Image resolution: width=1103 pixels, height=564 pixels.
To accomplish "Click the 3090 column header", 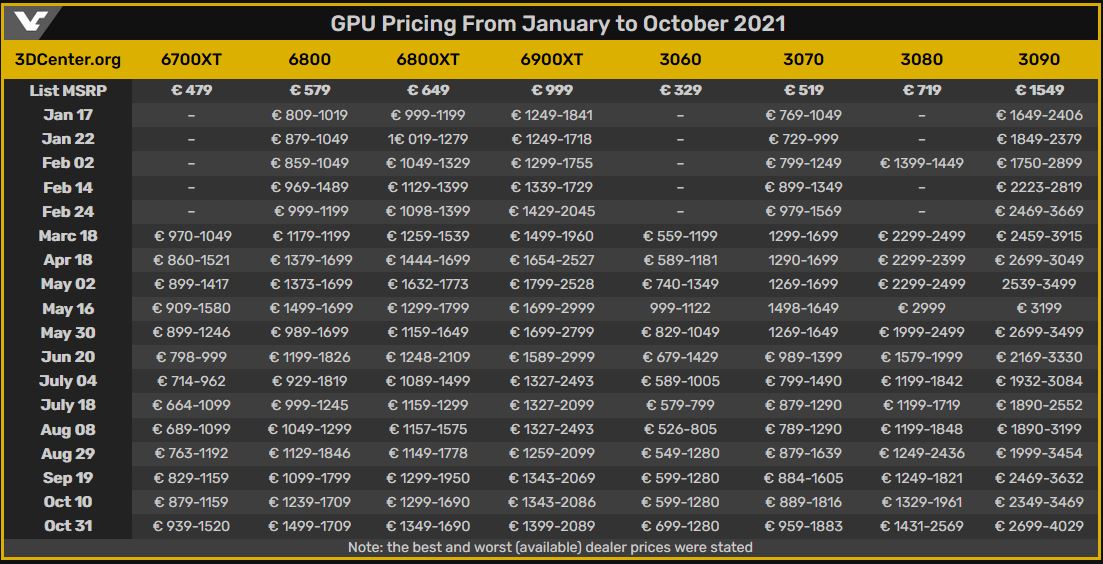I will [x=1039, y=60].
